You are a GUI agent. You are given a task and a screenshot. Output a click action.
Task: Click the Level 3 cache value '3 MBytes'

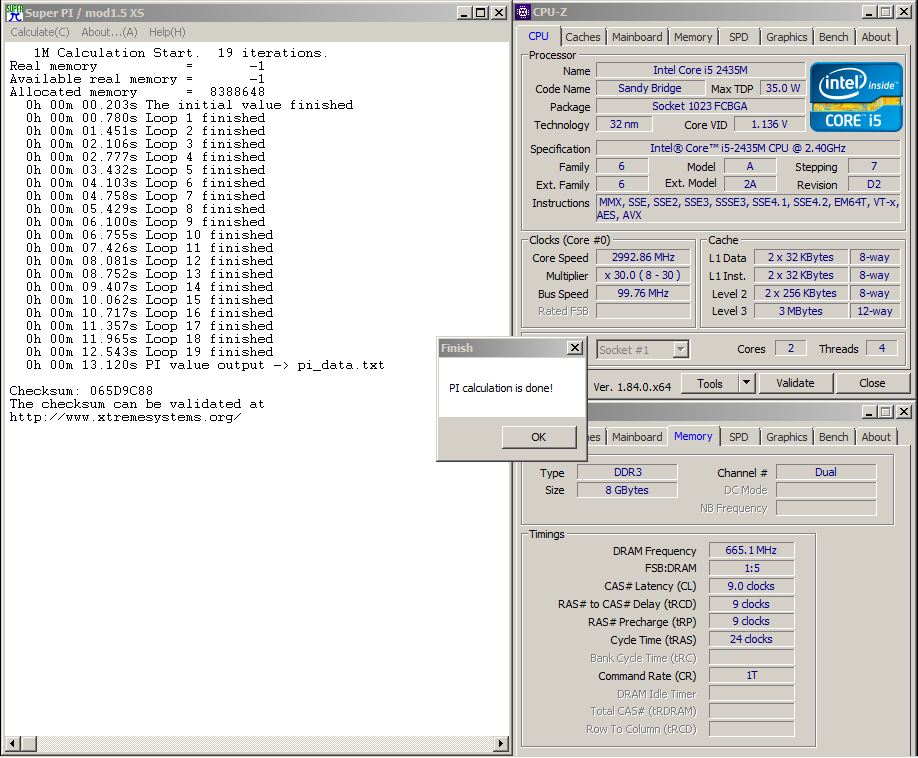[x=800, y=311]
